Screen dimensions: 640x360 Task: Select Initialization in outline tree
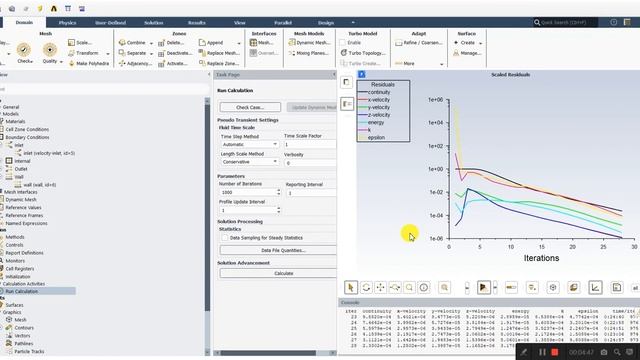coord(18,276)
